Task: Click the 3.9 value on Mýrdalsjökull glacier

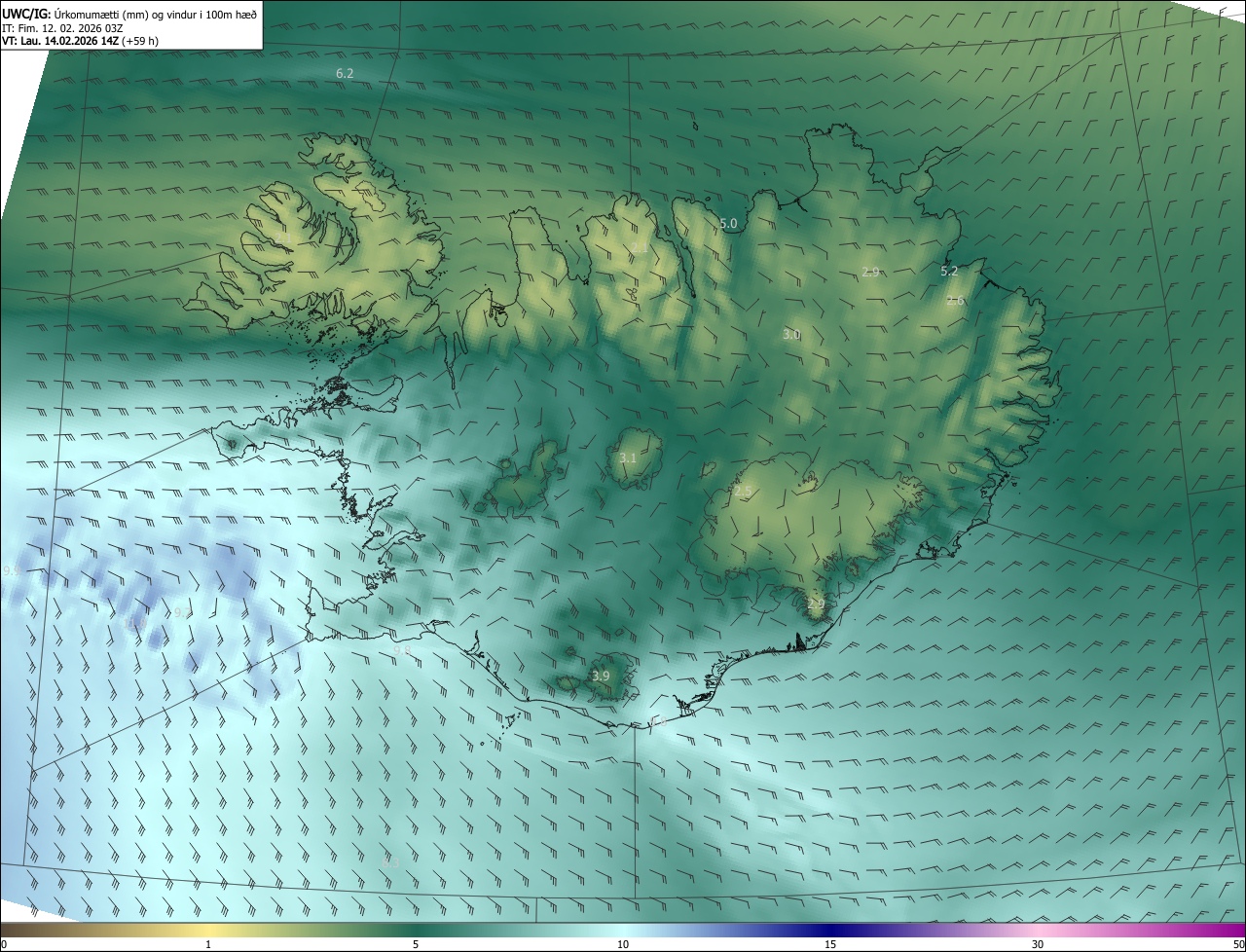Action: coord(601,677)
